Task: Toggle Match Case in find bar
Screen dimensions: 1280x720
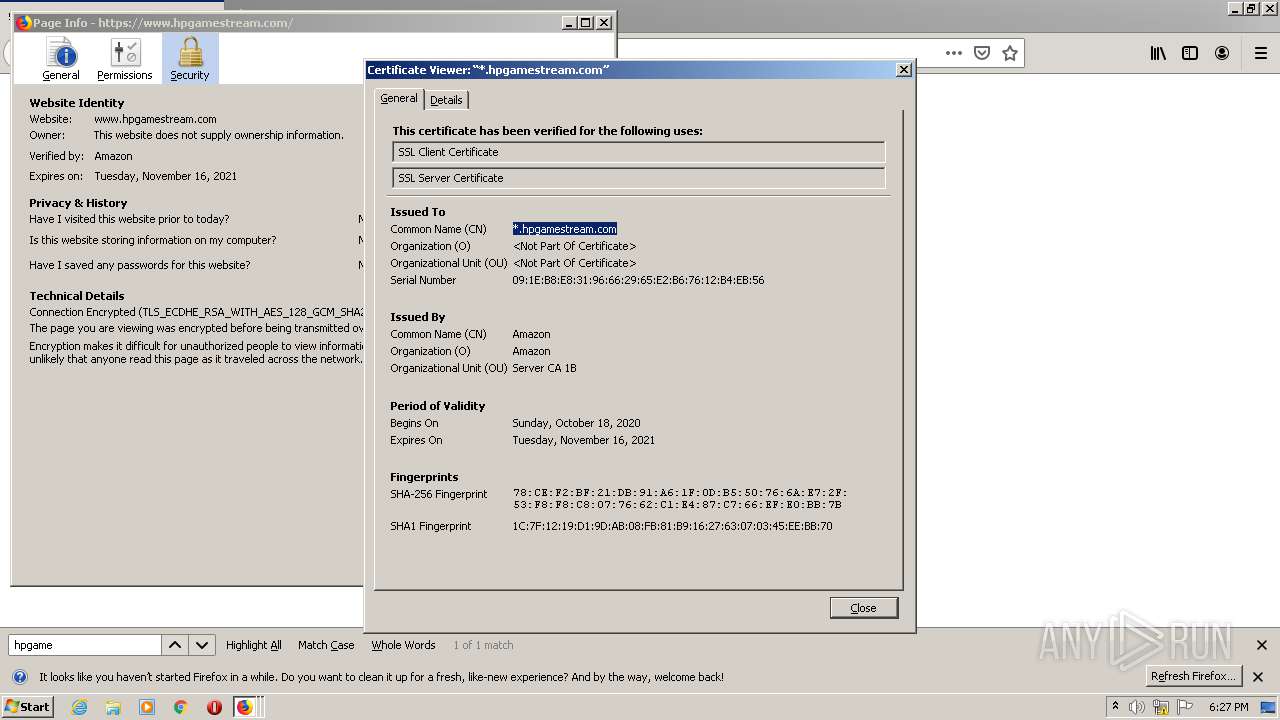Action: point(326,645)
